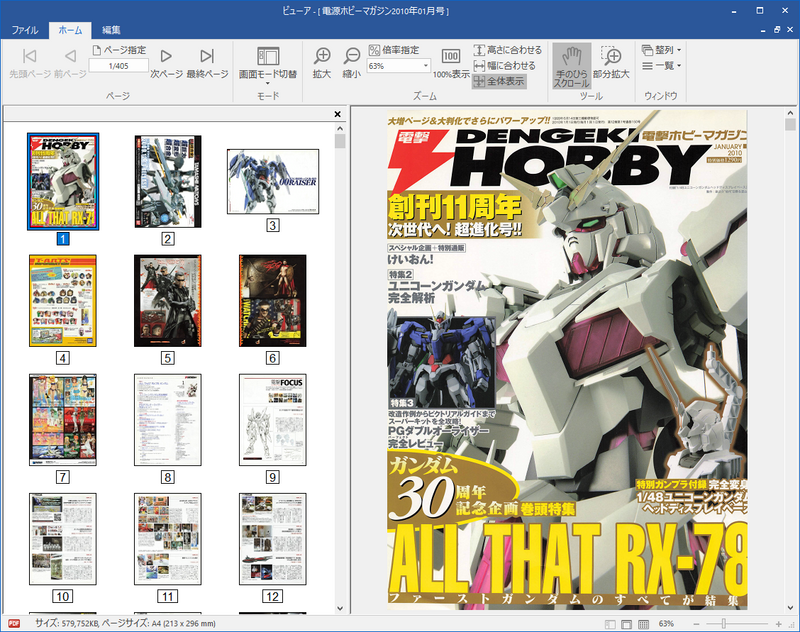Screen dimensions: 800x632
Task: Close the inner document window
Action: click(790, 30)
